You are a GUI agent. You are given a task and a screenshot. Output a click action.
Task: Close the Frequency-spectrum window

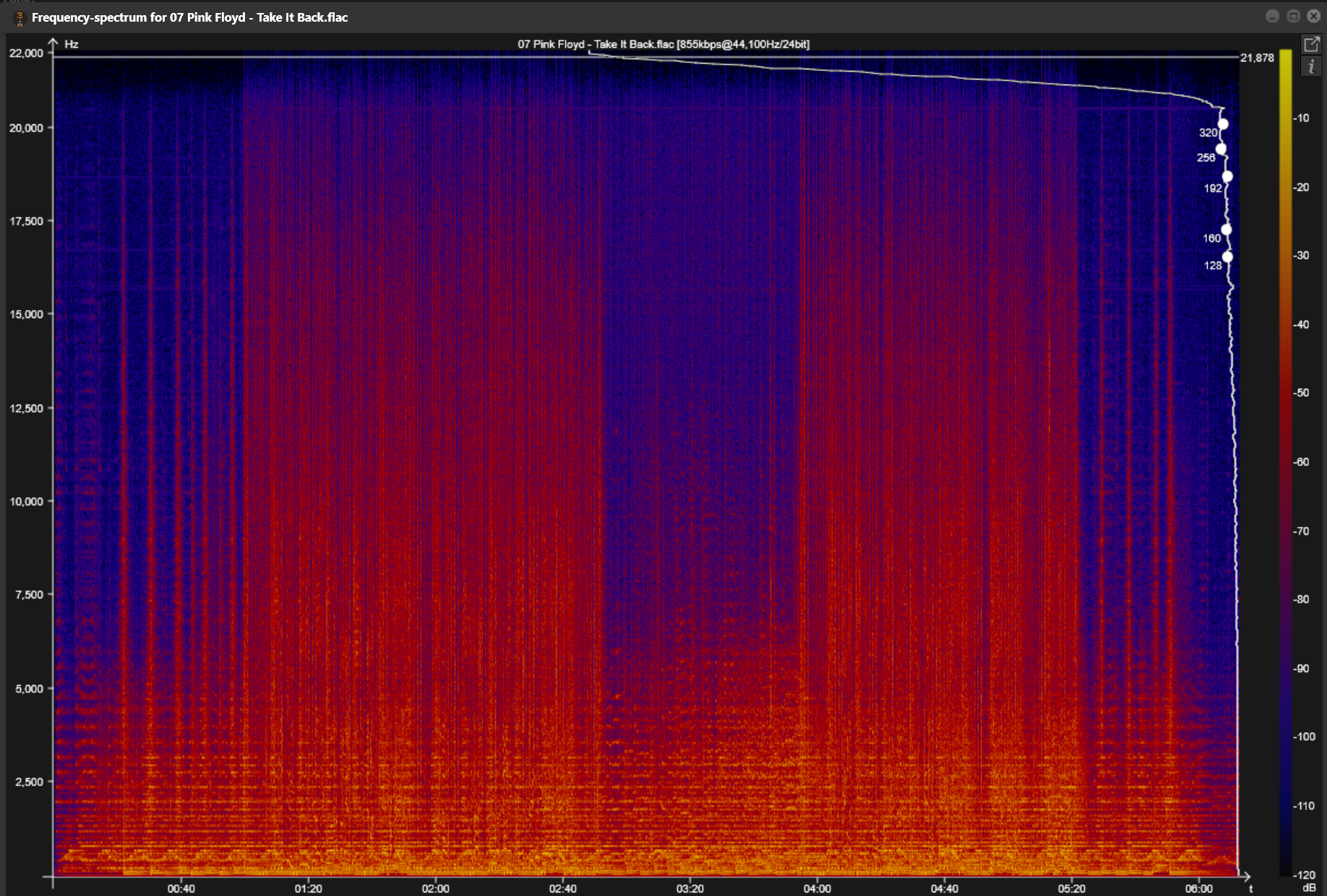coord(1313,16)
